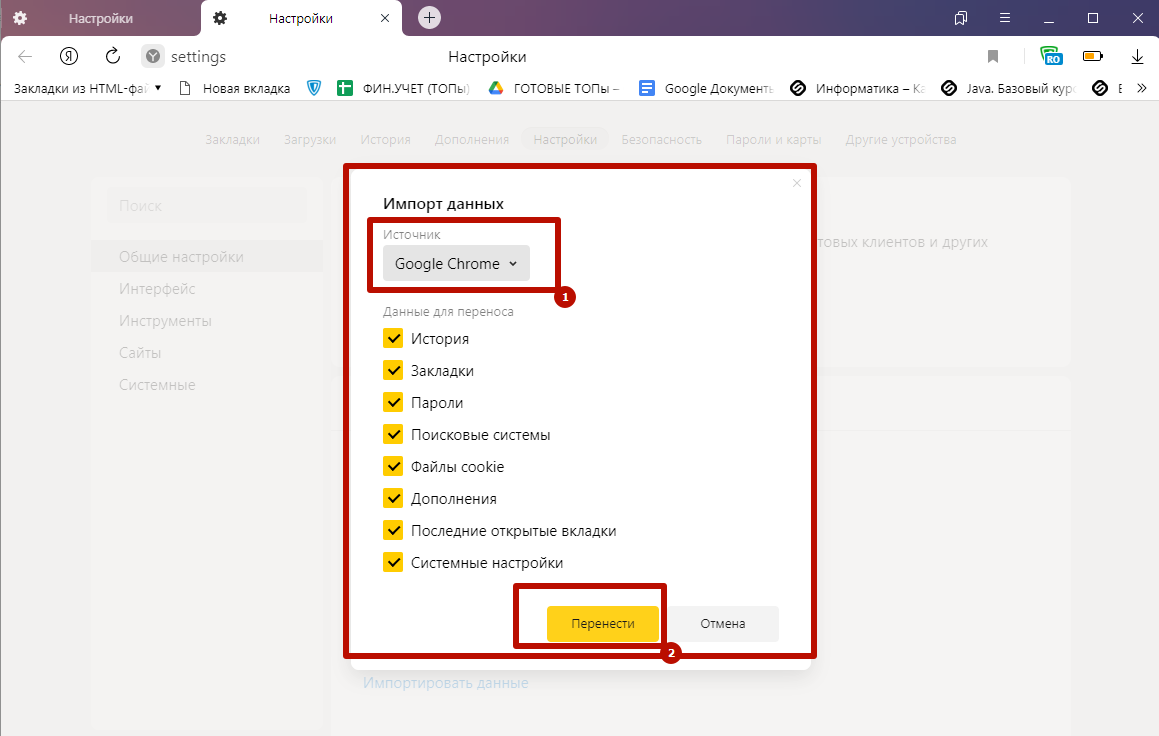Open a new tab with the plus button
This screenshot has height=736, width=1159.
coord(429,18)
